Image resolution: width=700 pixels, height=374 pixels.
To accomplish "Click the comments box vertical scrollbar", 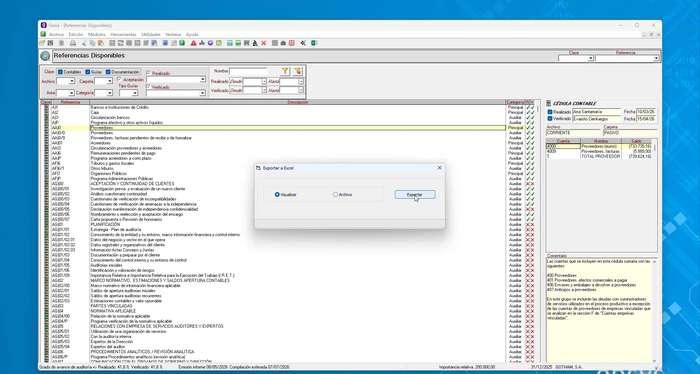I will [x=655, y=310].
